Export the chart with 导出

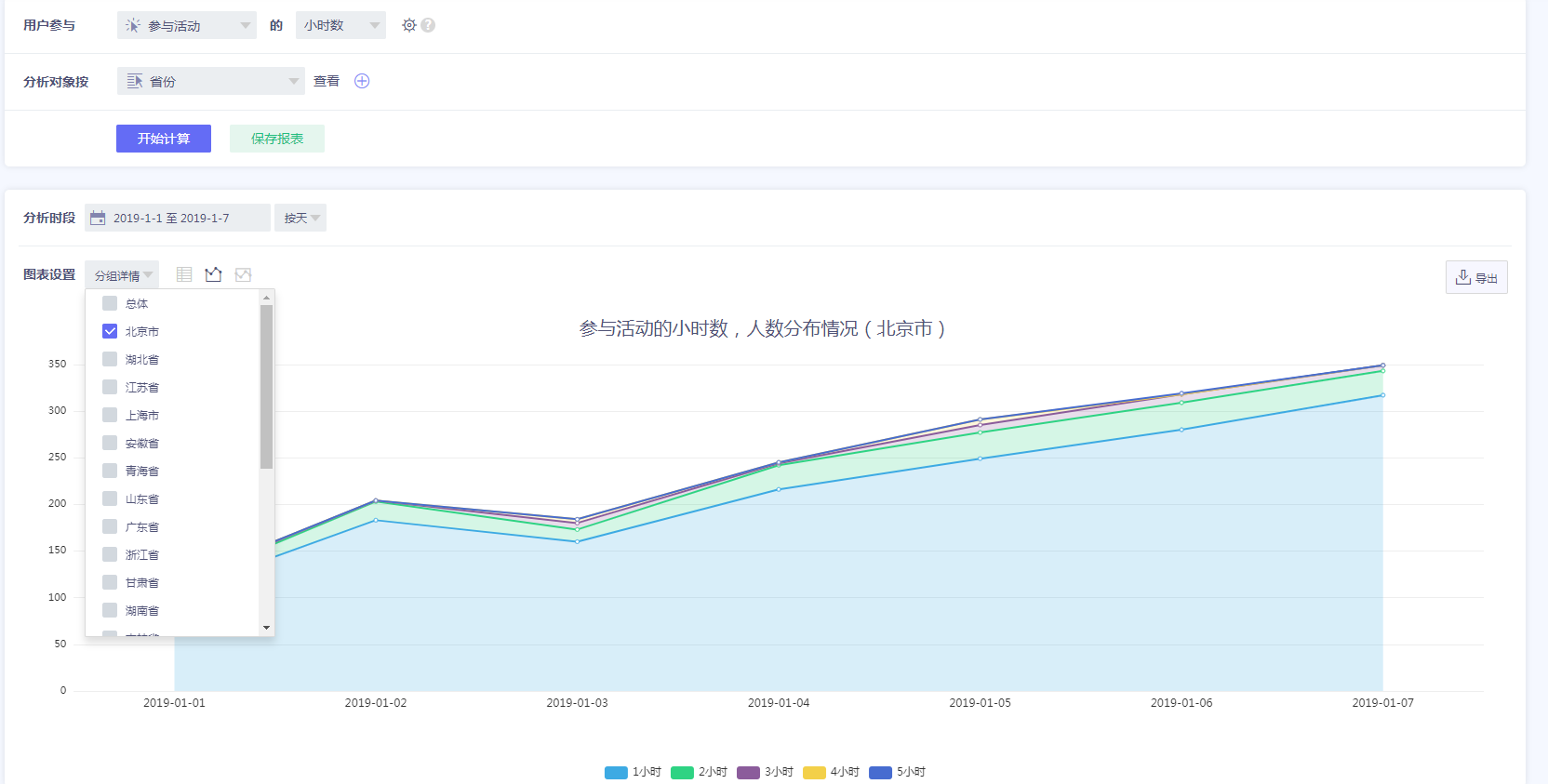pos(1476,277)
